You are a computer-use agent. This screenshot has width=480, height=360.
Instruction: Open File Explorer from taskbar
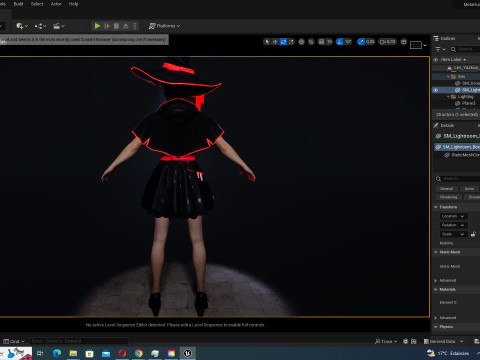[73, 353]
